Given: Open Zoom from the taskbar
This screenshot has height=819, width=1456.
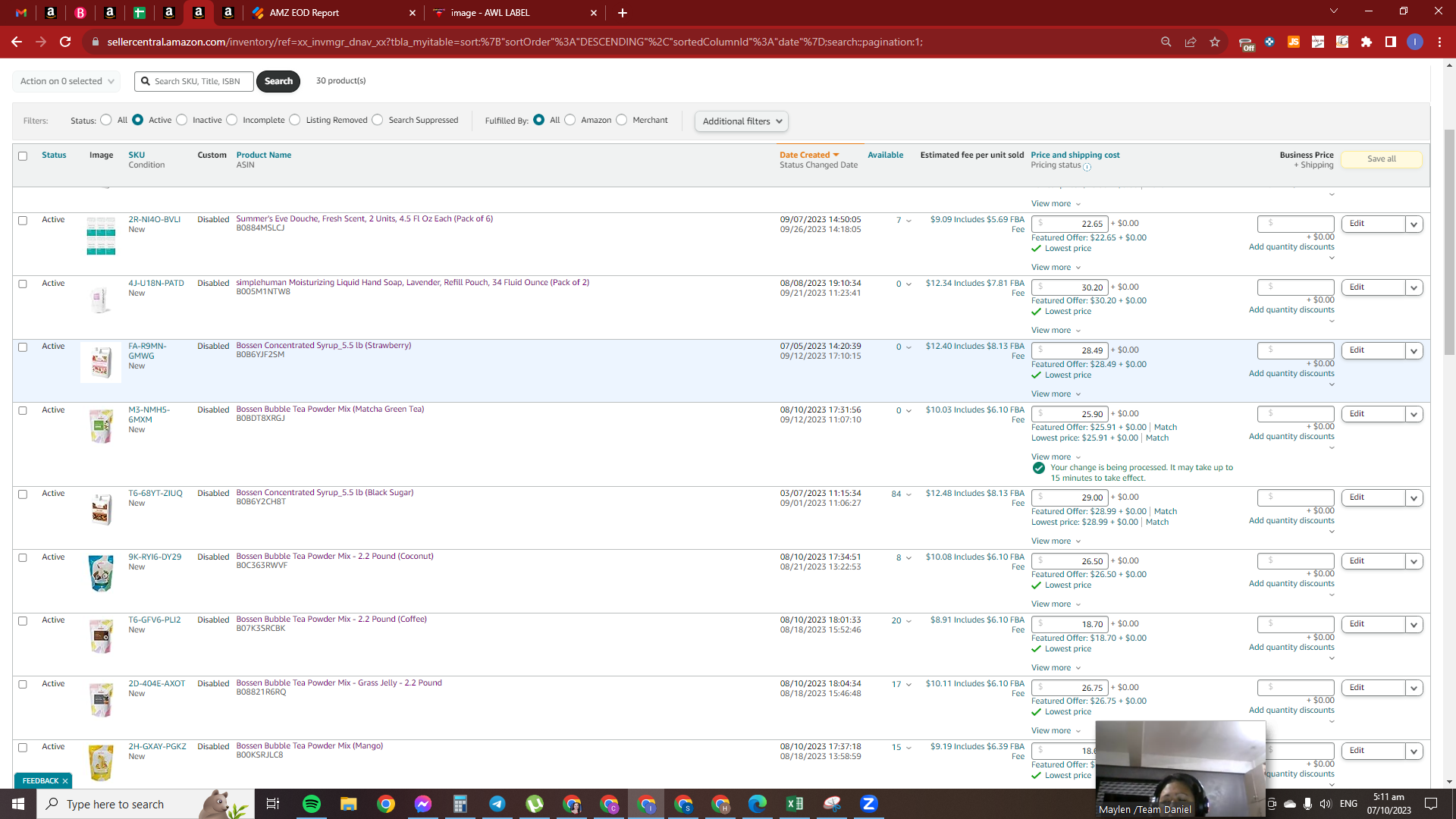Looking at the screenshot, I should 869,804.
